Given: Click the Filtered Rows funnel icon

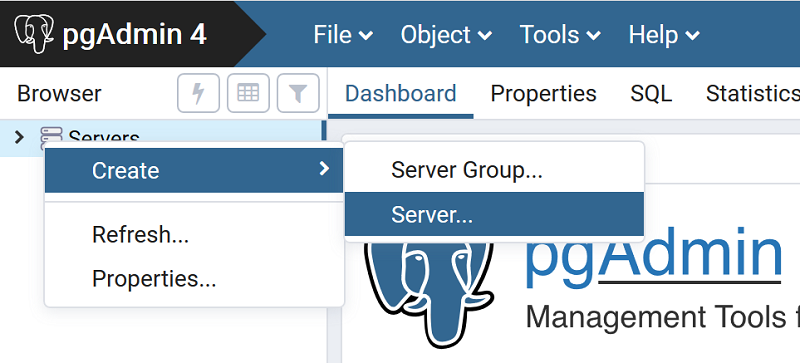Looking at the screenshot, I should click(x=298, y=93).
